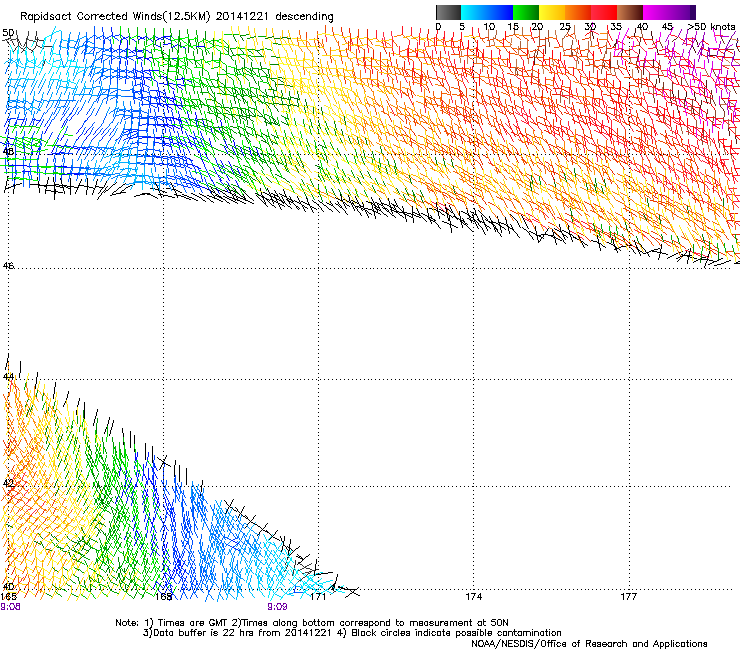740x650 pixels.
Task: Click the note line 'Times are GMT'
Action: 193,623
